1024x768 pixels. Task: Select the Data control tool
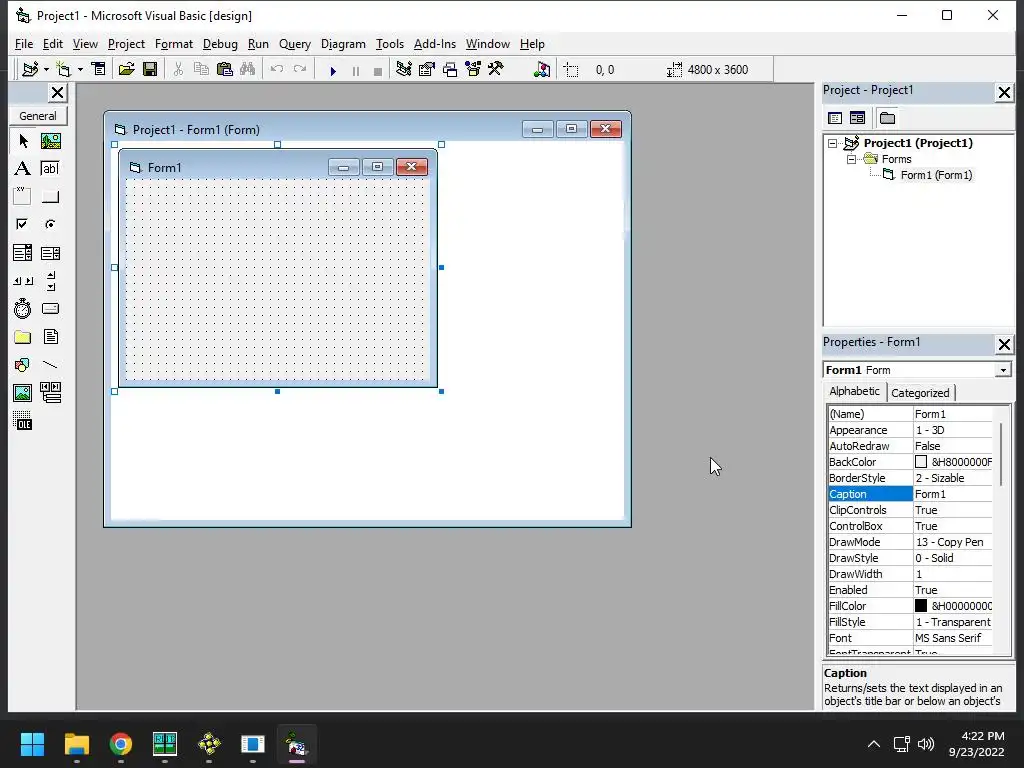pyautogui.click(x=50, y=392)
